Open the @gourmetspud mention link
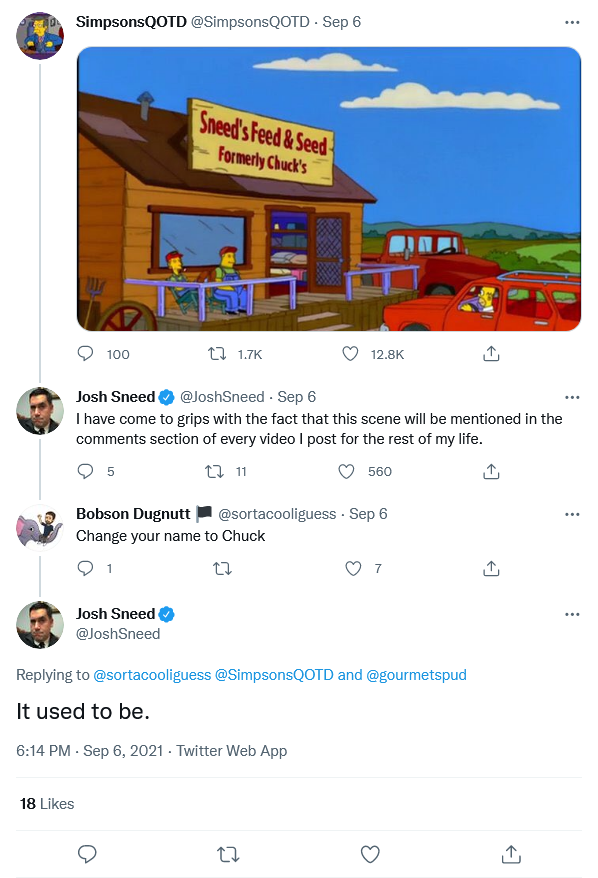Screen dimensions: 598x878 coord(416,675)
